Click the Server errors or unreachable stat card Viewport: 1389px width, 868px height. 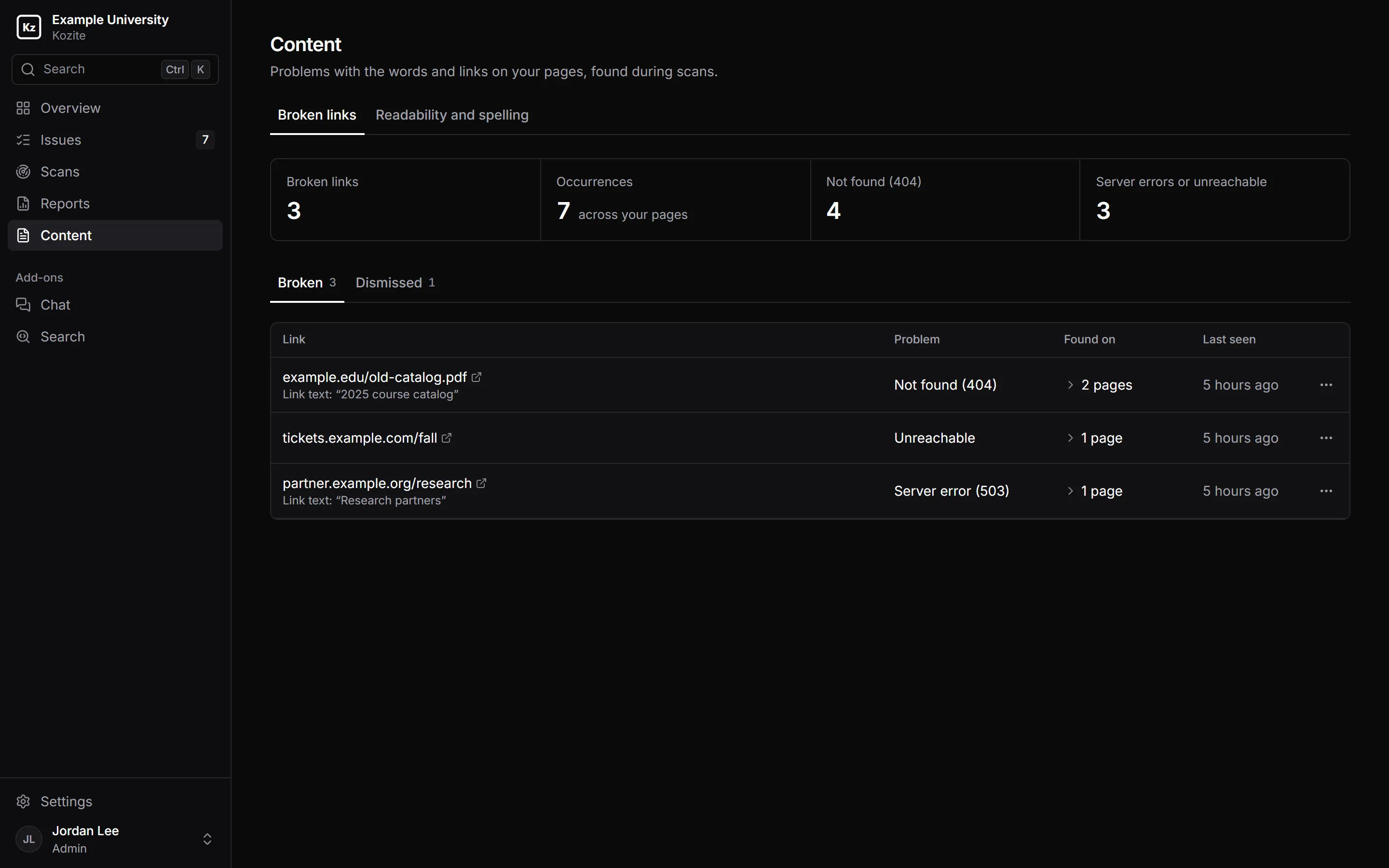pyautogui.click(x=1214, y=200)
